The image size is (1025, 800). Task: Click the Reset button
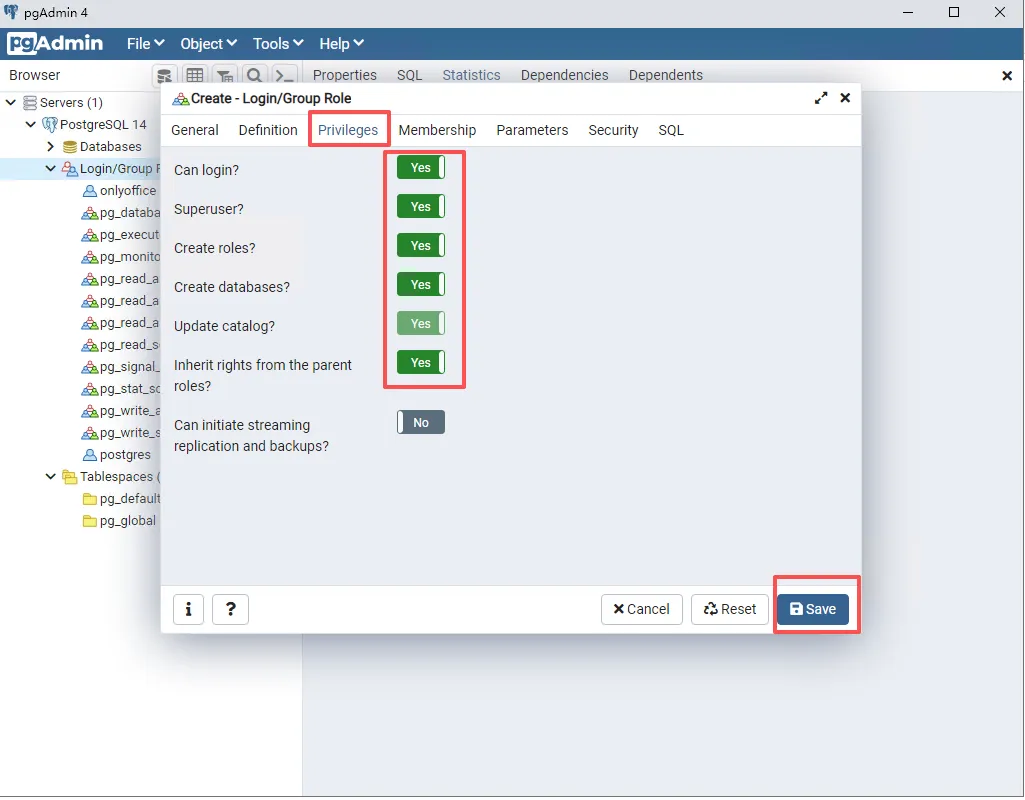[730, 610]
